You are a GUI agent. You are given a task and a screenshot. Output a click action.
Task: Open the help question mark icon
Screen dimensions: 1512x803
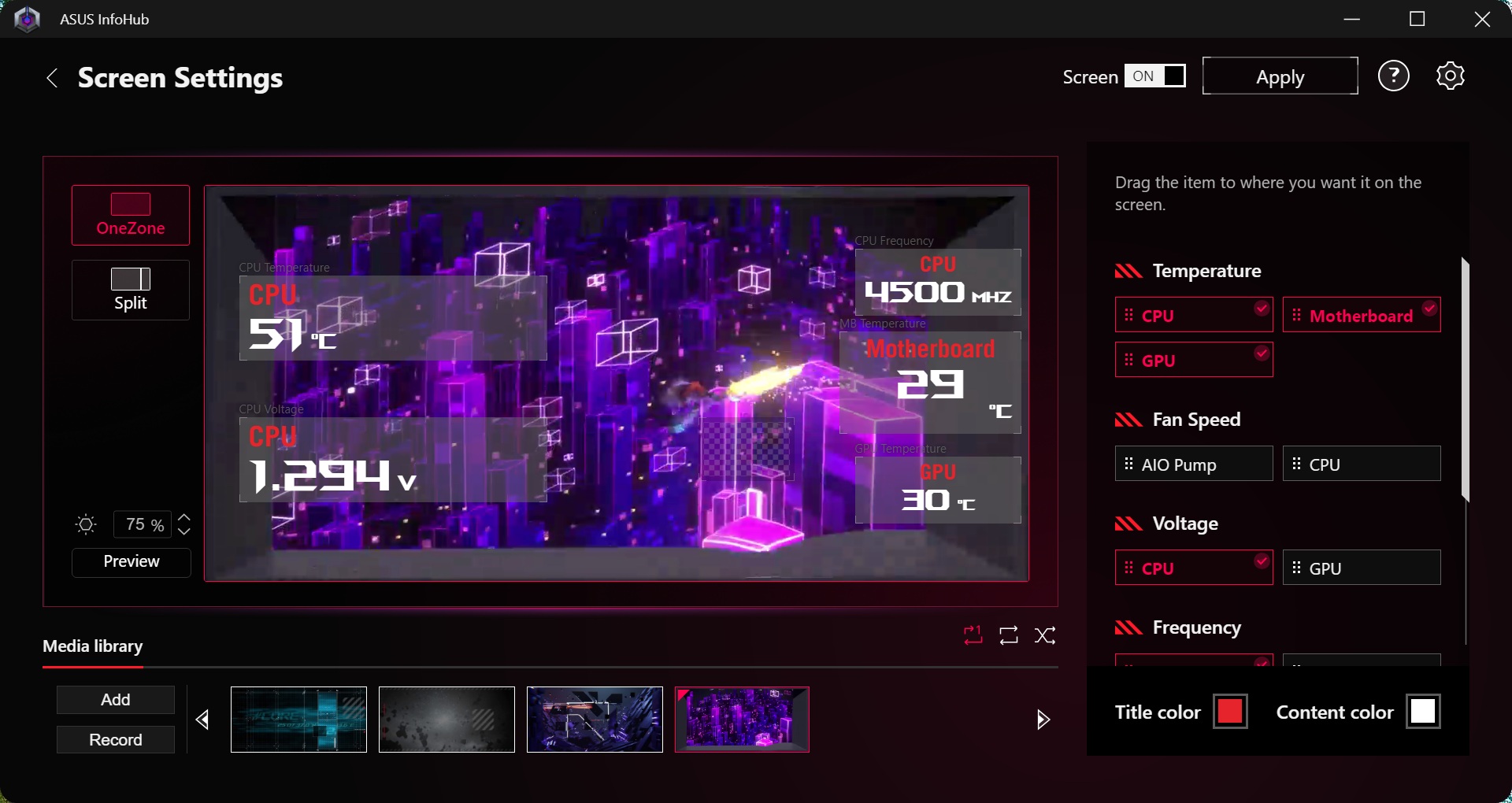point(1393,76)
